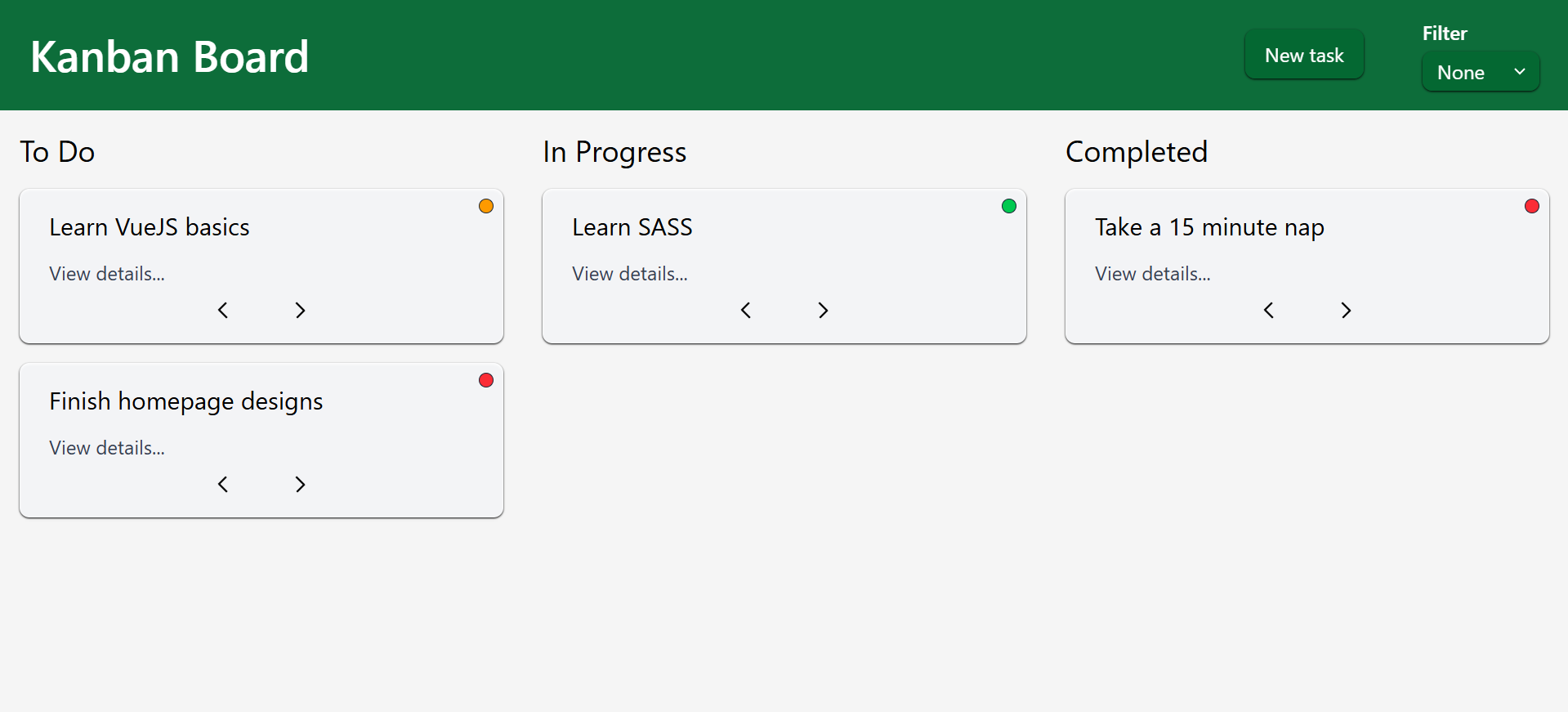Open details for 'Learn VueJS basics'
Viewport: 1568px width, 712px height.
click(106, 273)
